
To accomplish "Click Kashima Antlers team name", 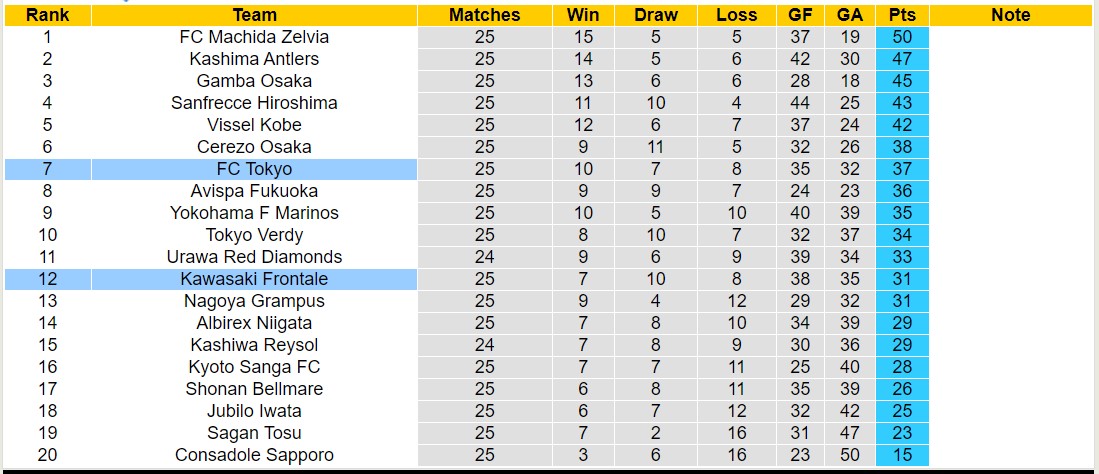I will [x=254, y=59].
